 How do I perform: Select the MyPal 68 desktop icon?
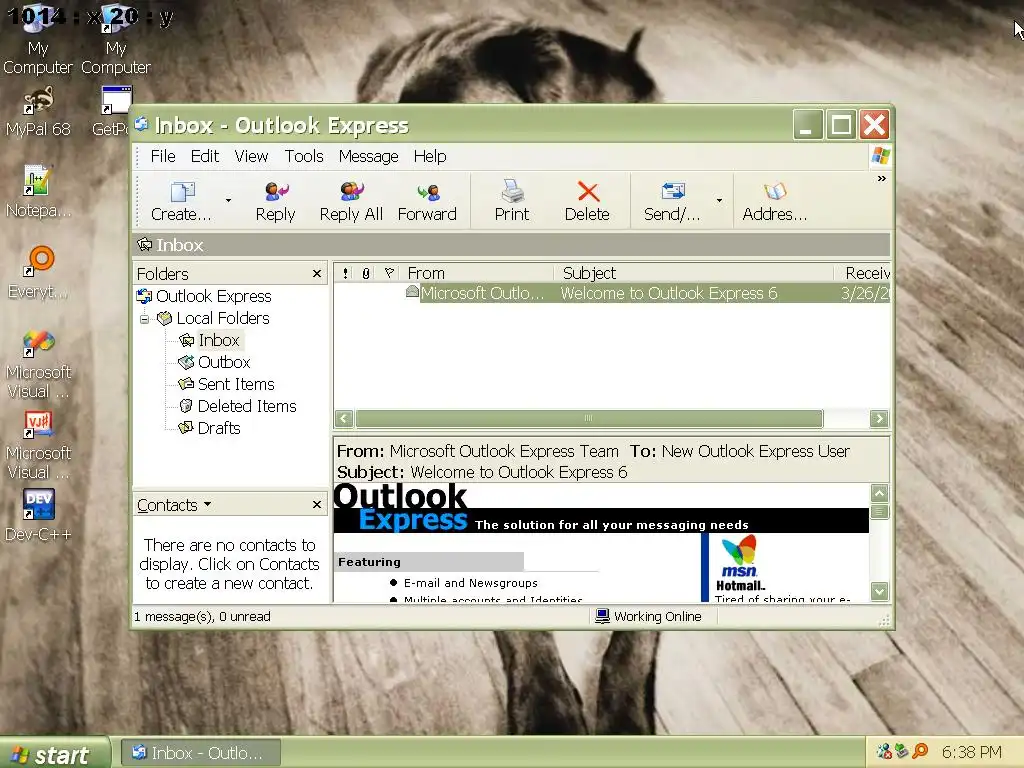pyautogui.click(x=38, y=112)
